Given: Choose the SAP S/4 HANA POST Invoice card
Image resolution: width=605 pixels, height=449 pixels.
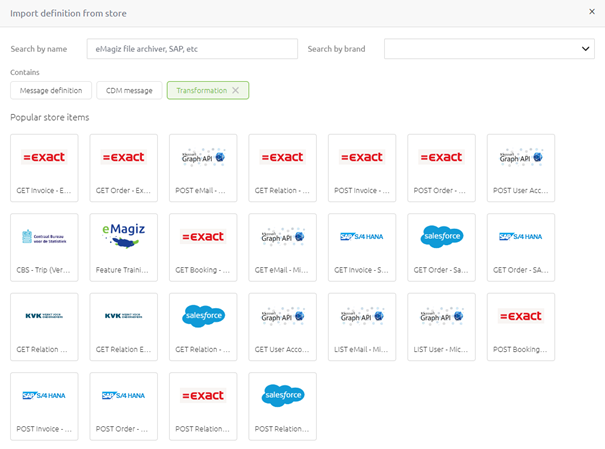Looking at the screenshot, I should [44, 406].
